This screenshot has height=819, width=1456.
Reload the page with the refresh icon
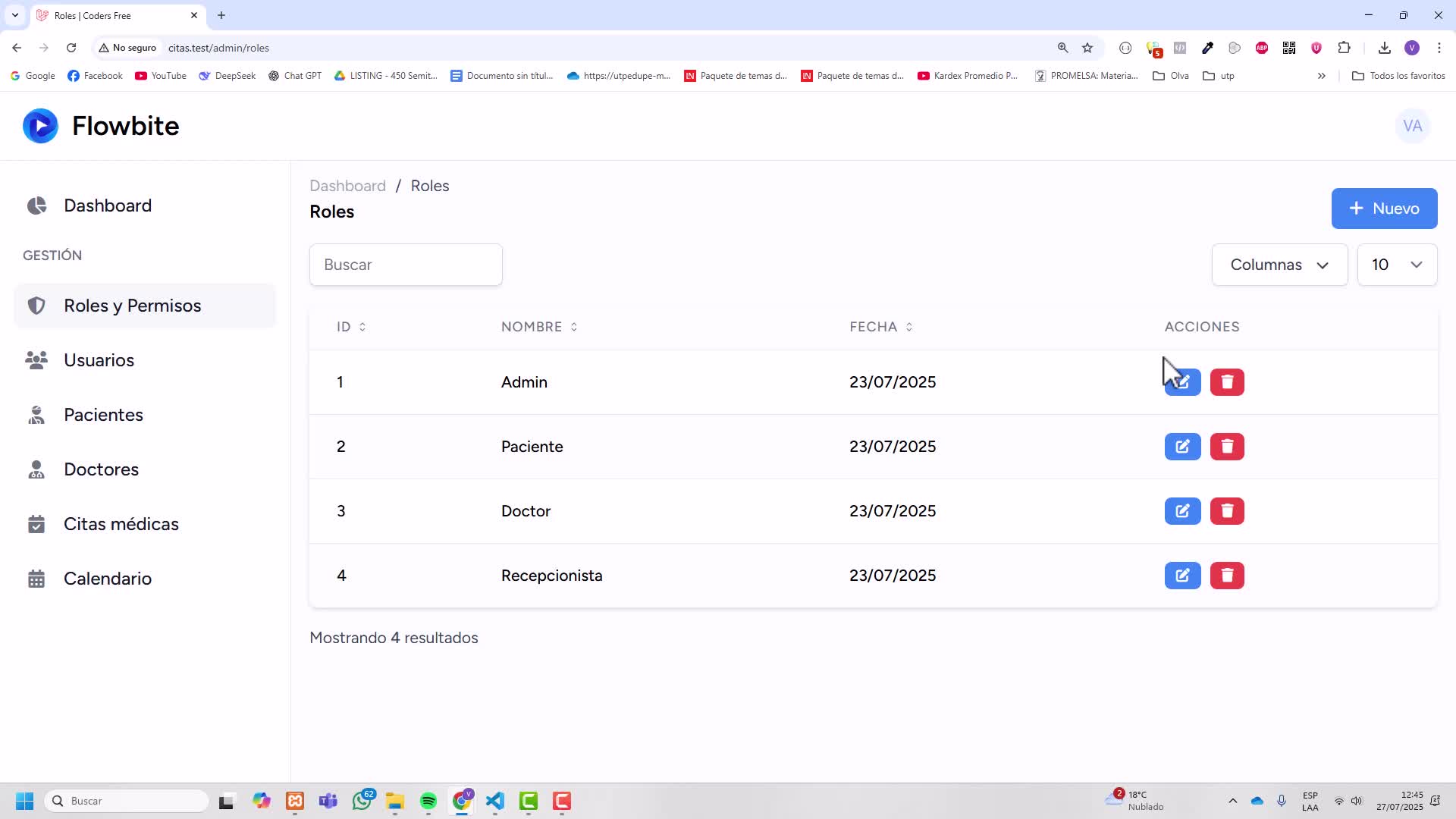(x=71, y=48)
